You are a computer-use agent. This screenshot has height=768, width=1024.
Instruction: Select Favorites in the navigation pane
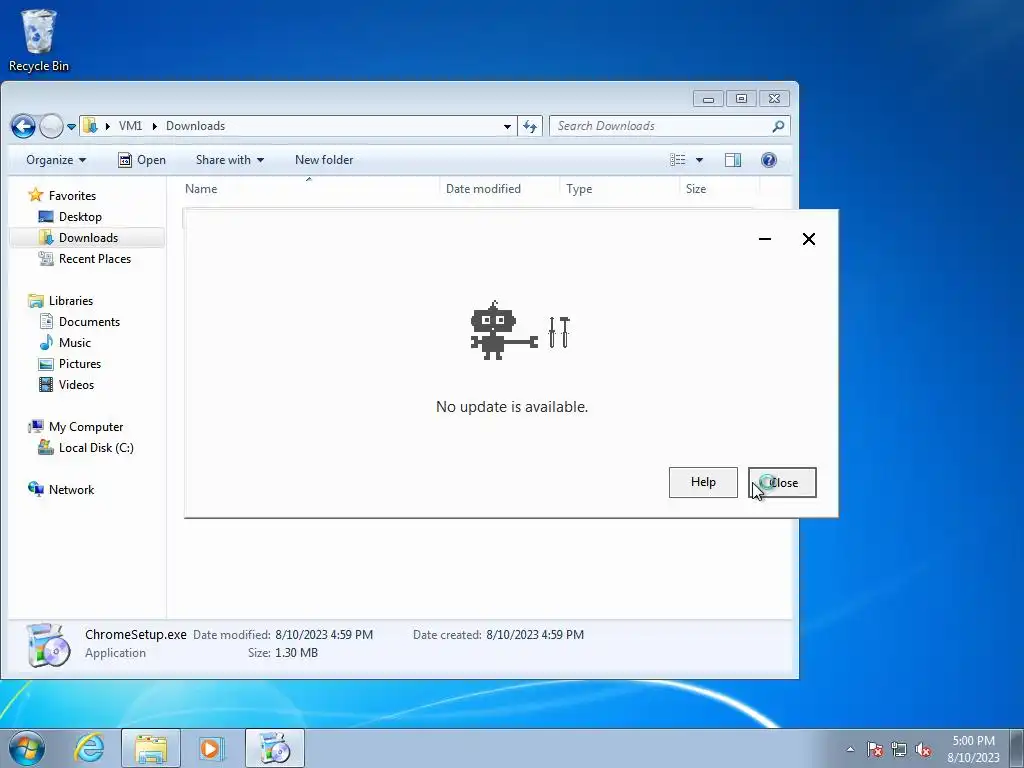coord(72,196)
